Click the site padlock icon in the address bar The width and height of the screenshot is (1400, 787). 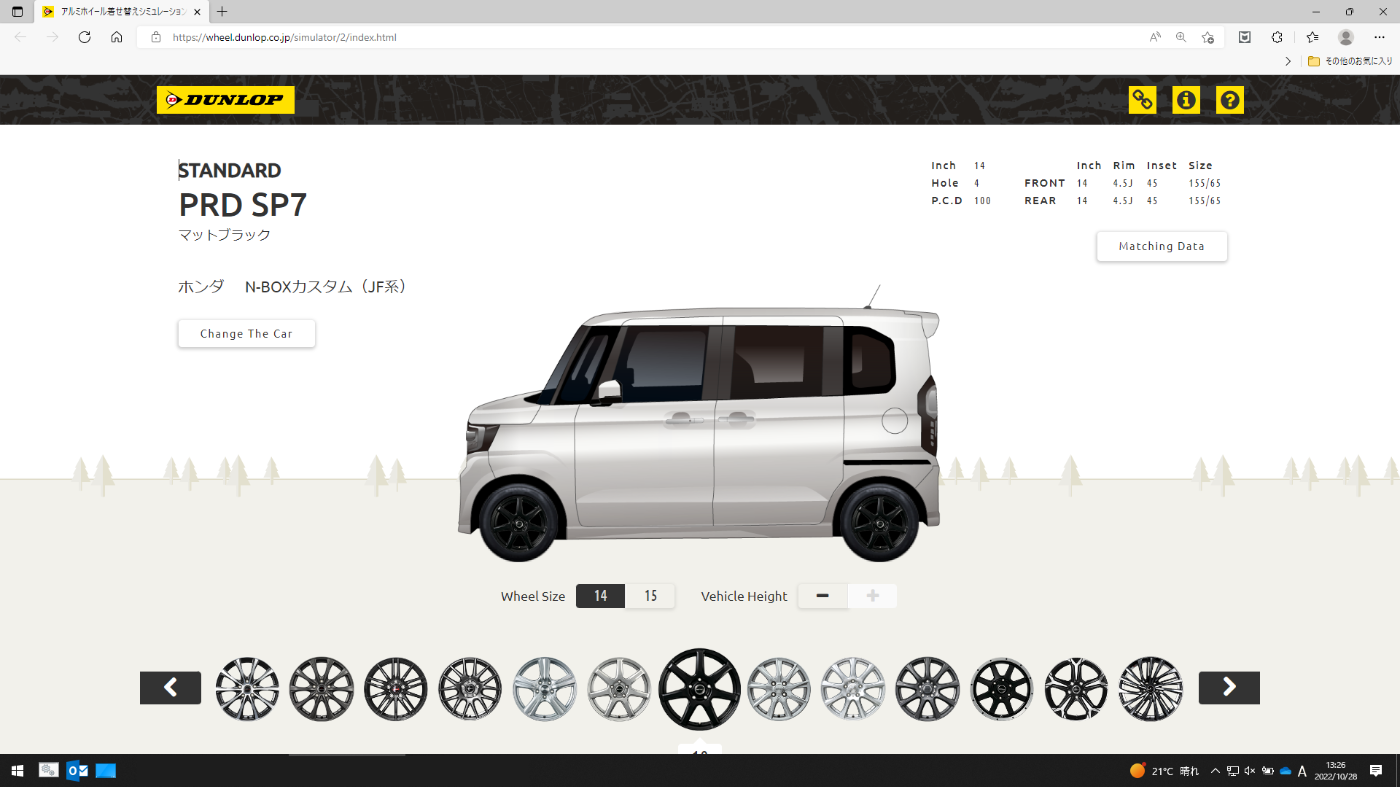click(156, 37)
